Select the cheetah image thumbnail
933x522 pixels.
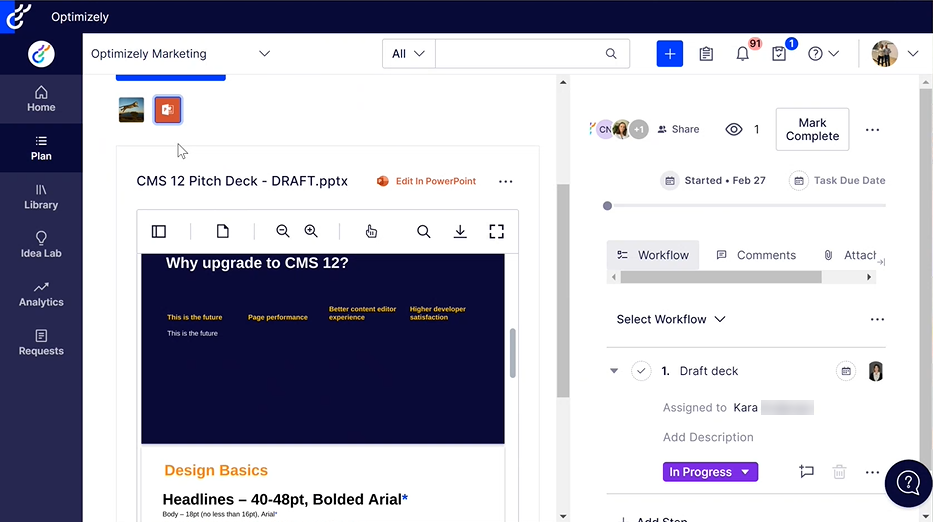click(132, 110)
